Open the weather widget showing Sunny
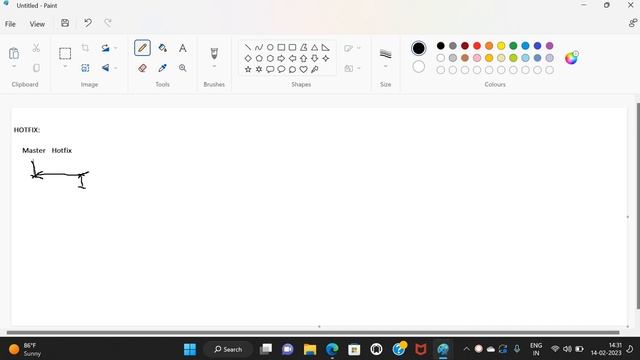This screenshot has height=360, width=640. pyautogui.click(x=25, y=349)
